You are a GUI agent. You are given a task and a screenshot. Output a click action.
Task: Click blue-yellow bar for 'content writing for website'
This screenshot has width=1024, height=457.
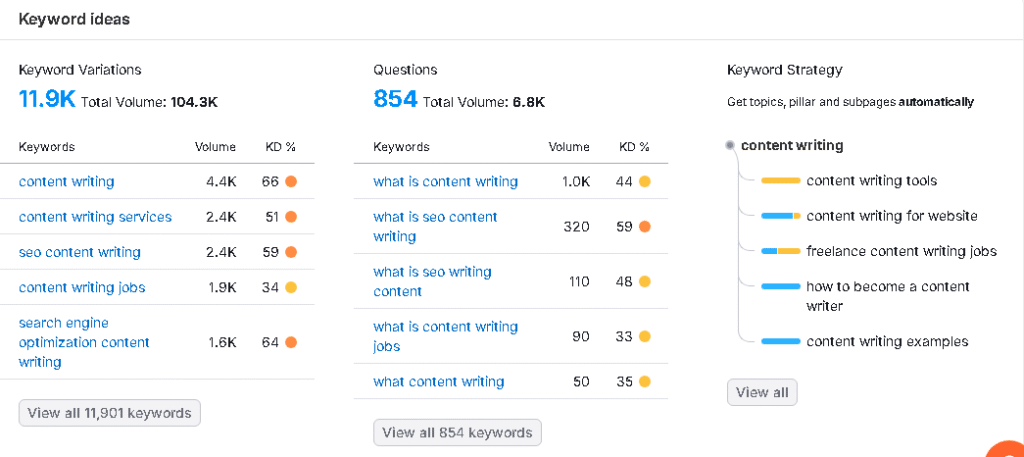[x=780, y=216]
